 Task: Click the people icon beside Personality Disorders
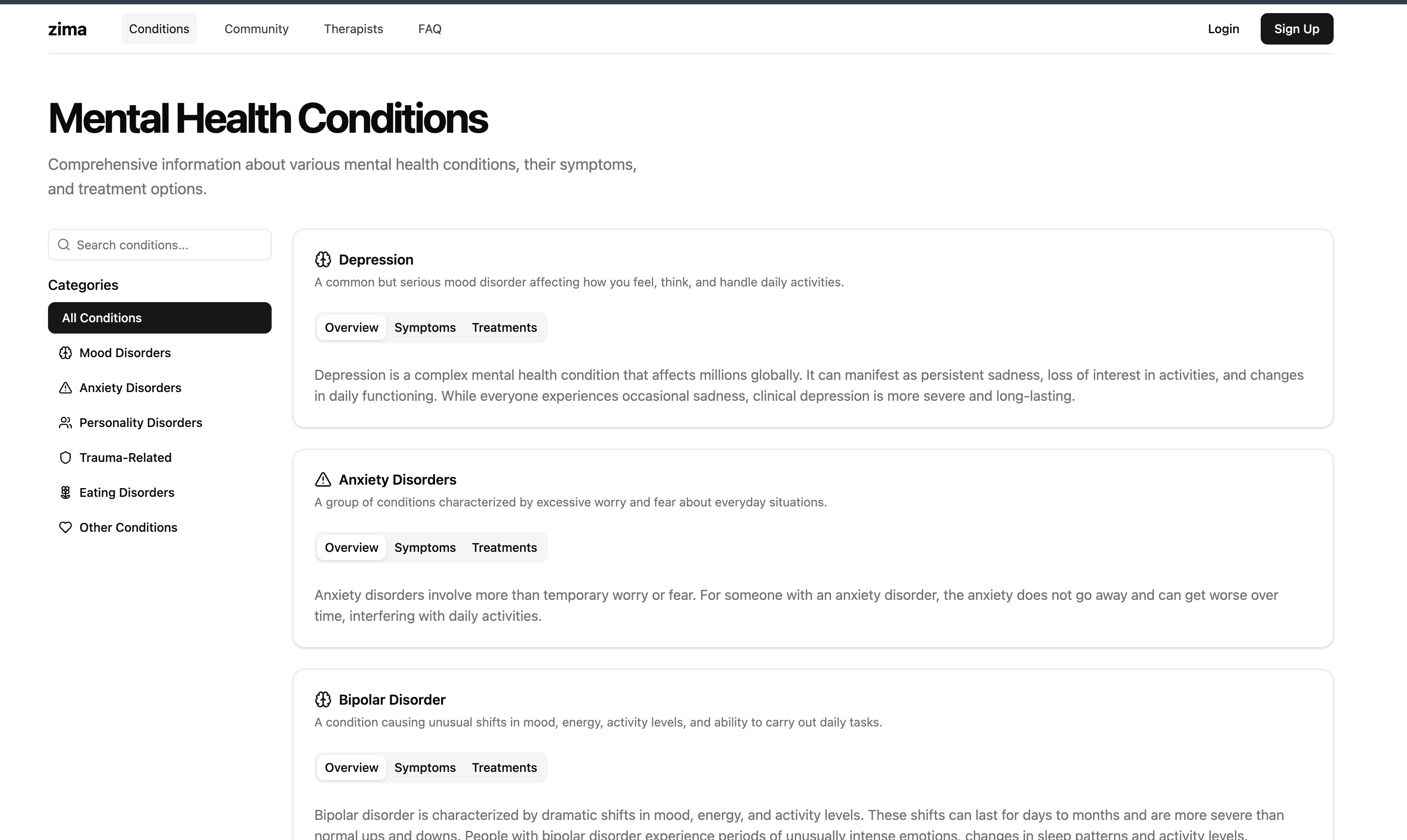(65, 423)
